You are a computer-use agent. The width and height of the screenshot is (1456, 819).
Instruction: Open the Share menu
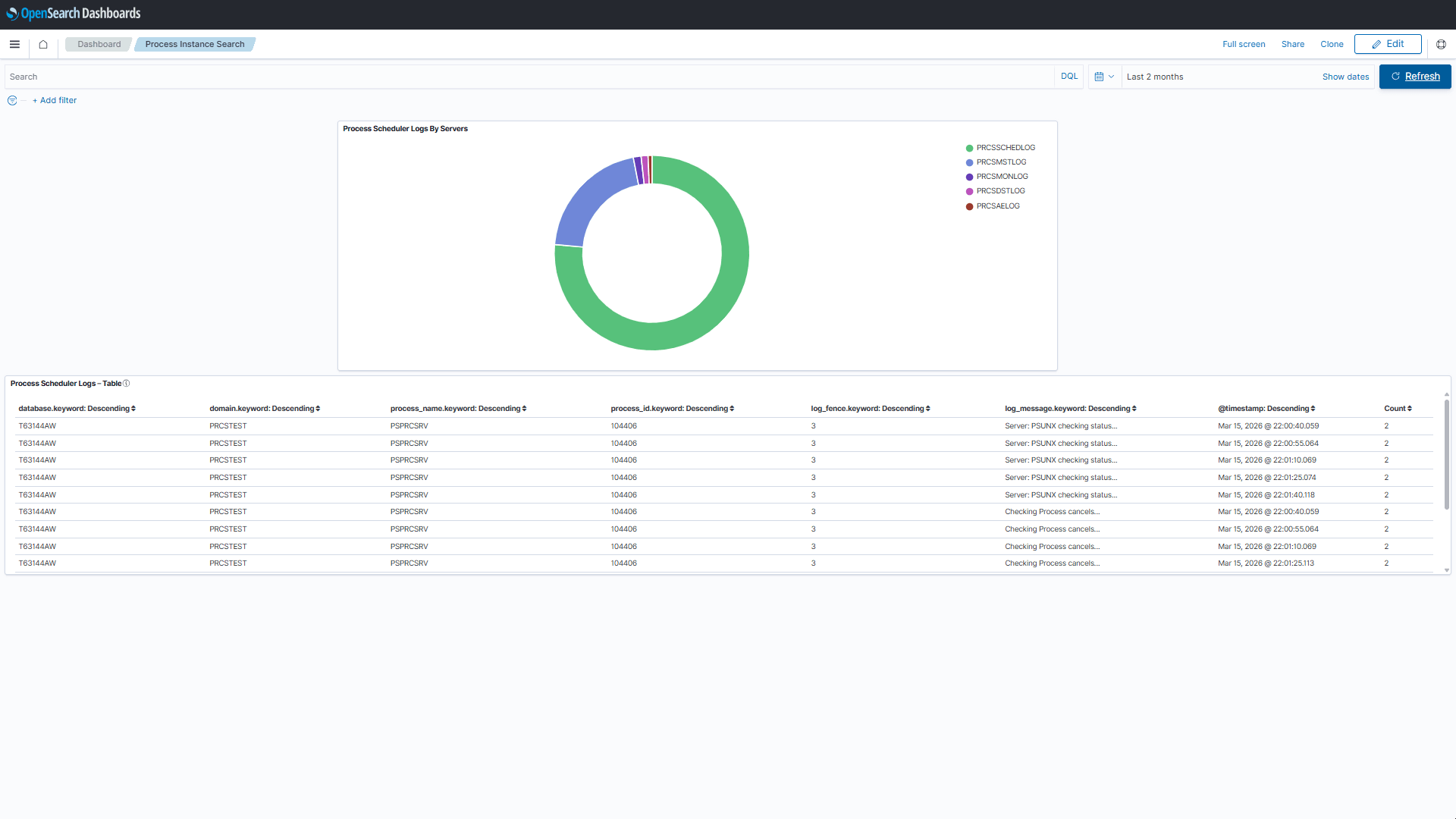(x=1293, y=44)
